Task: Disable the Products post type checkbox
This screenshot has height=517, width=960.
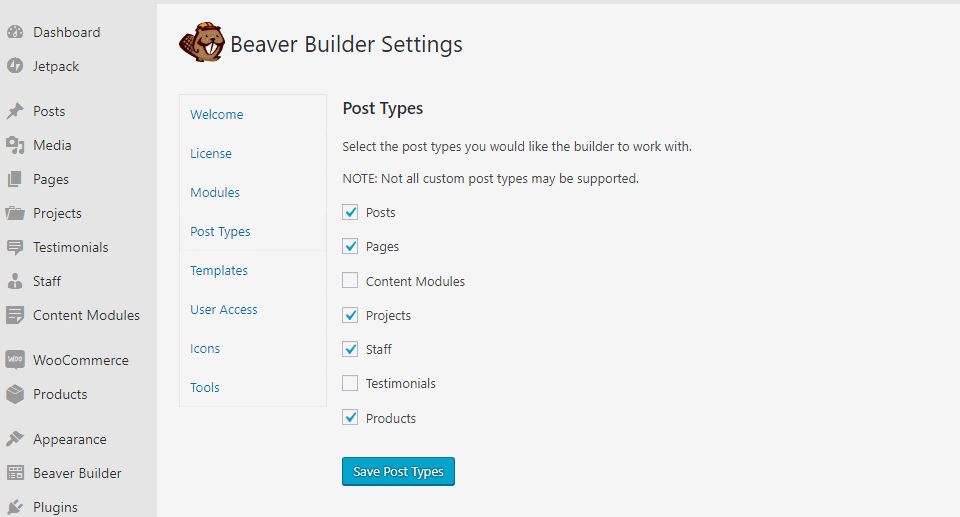Action: pos(350,418)
